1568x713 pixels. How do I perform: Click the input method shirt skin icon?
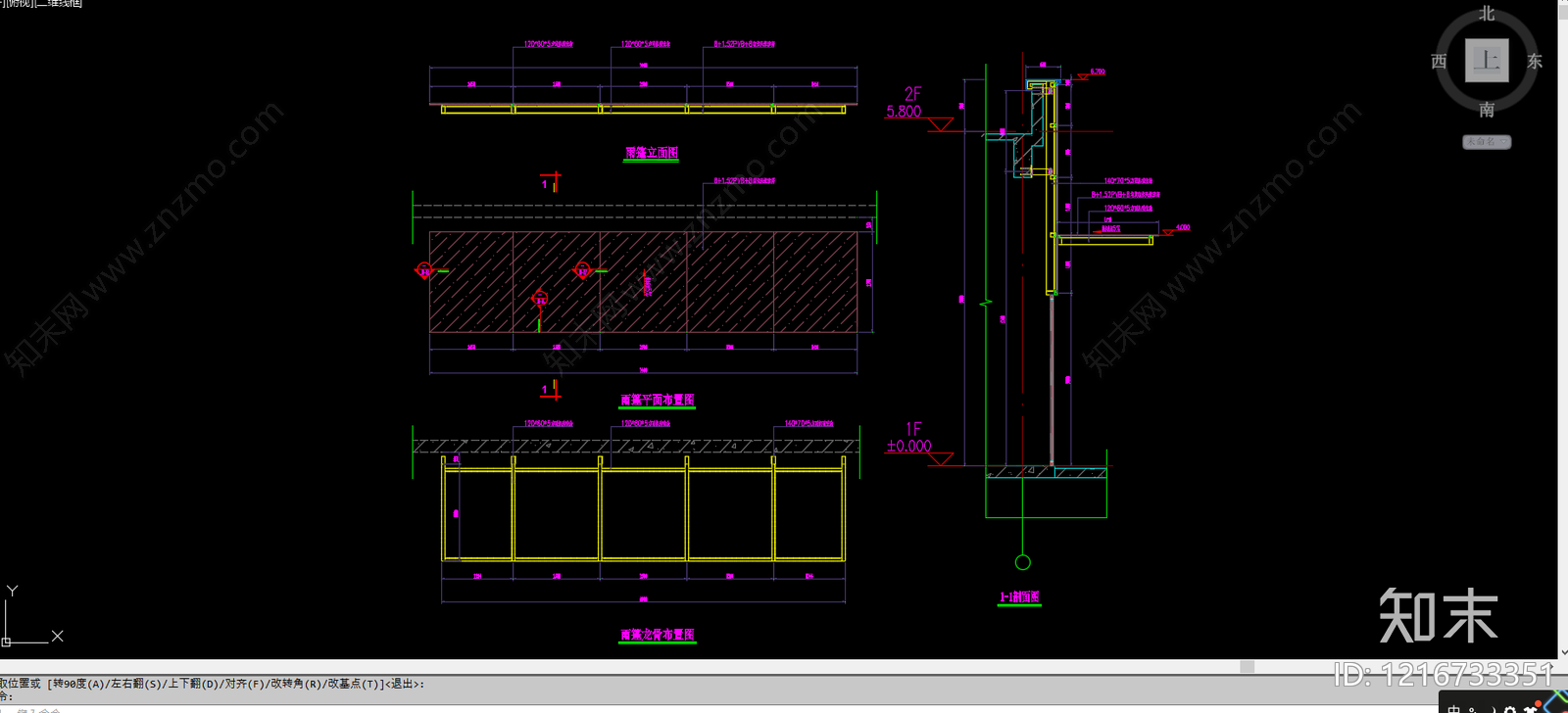[1530, 709]
